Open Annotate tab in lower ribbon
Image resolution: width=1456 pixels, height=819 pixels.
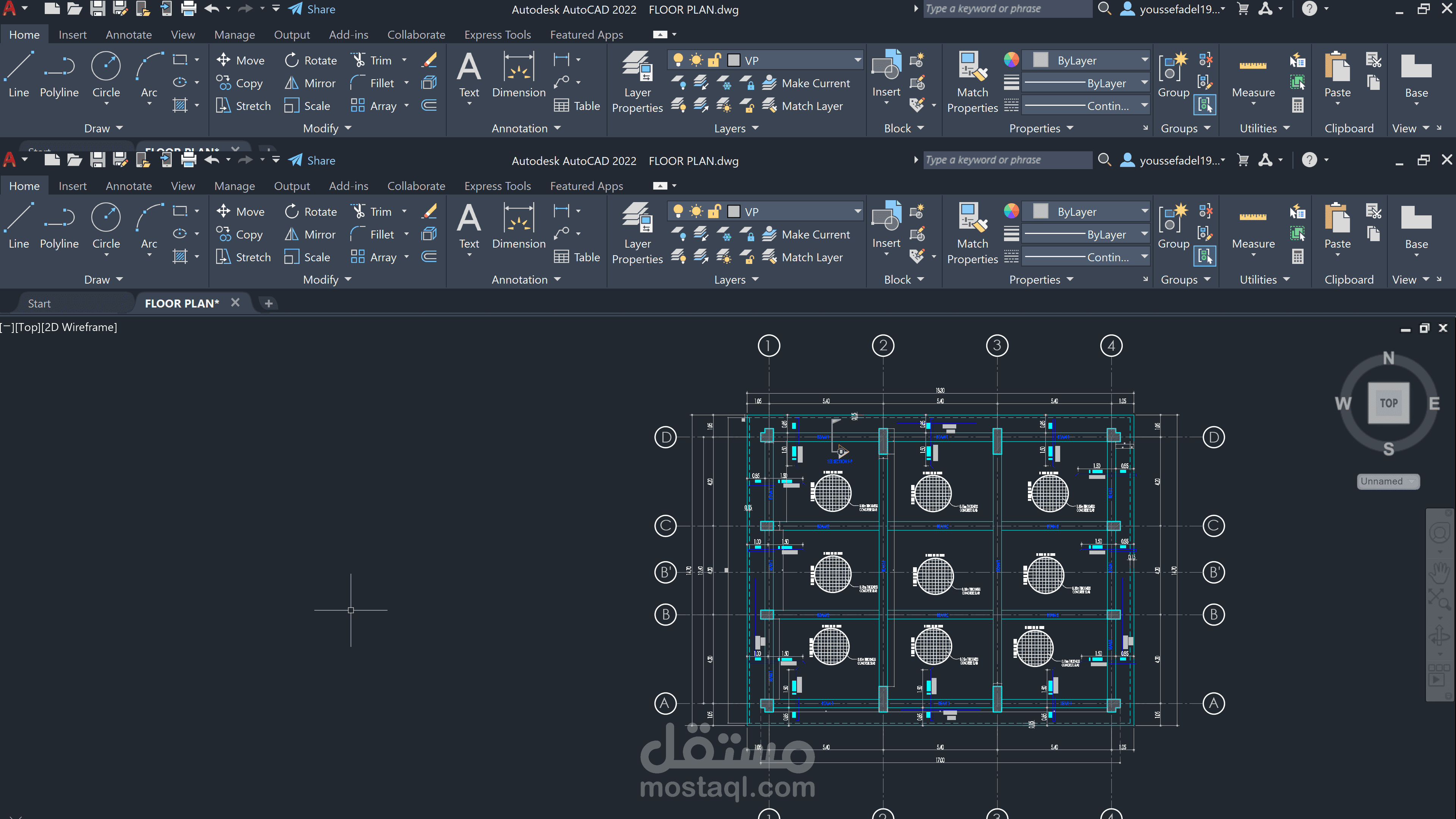pyautogui.click(x=128, y=186)
